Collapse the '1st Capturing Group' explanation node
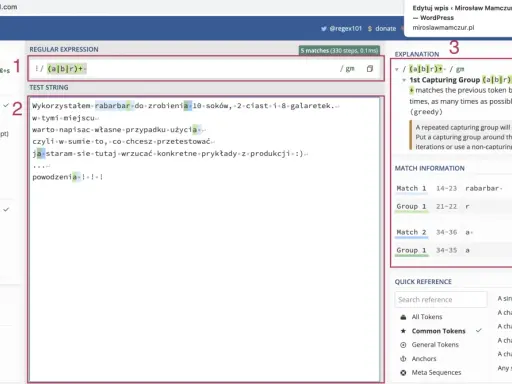The image size is (512, 384). tap(404, 80)
